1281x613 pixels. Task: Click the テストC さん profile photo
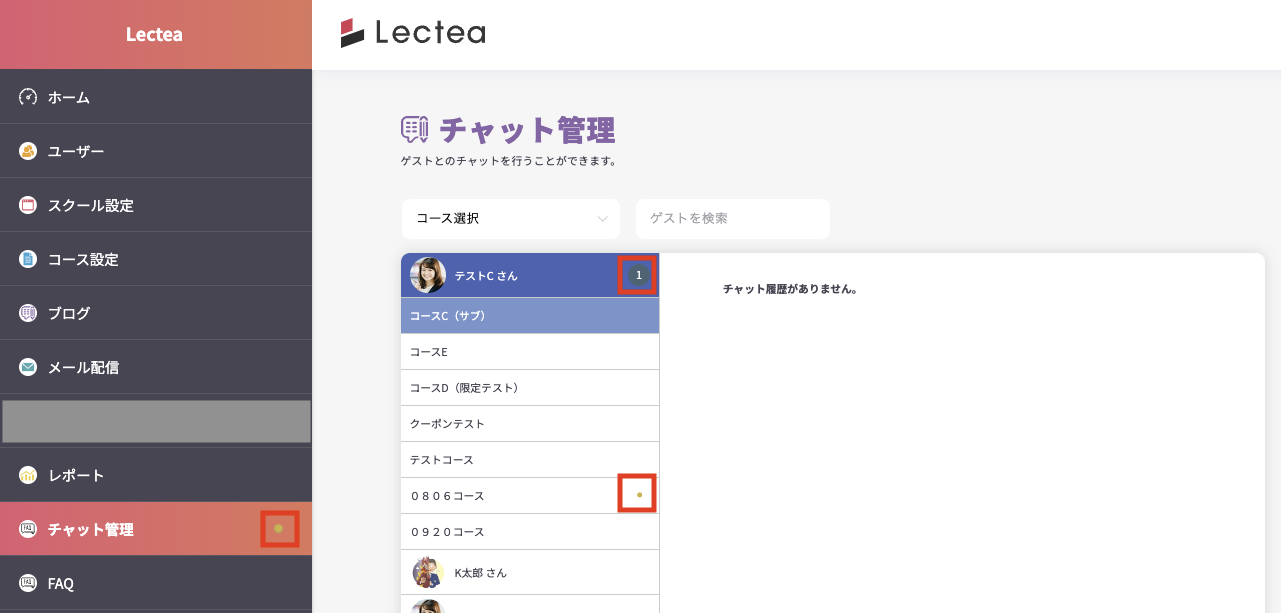pos(428,275)
